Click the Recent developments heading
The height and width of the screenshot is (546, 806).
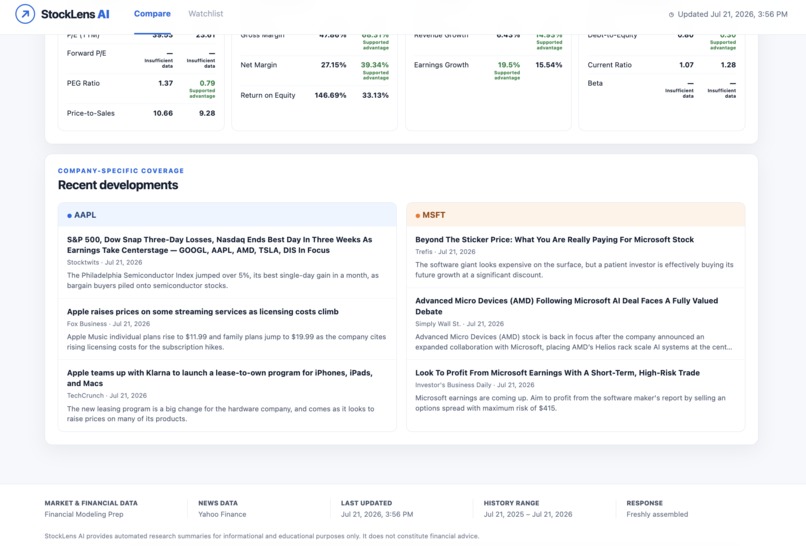pyautogui.click(x=118, y=185)
